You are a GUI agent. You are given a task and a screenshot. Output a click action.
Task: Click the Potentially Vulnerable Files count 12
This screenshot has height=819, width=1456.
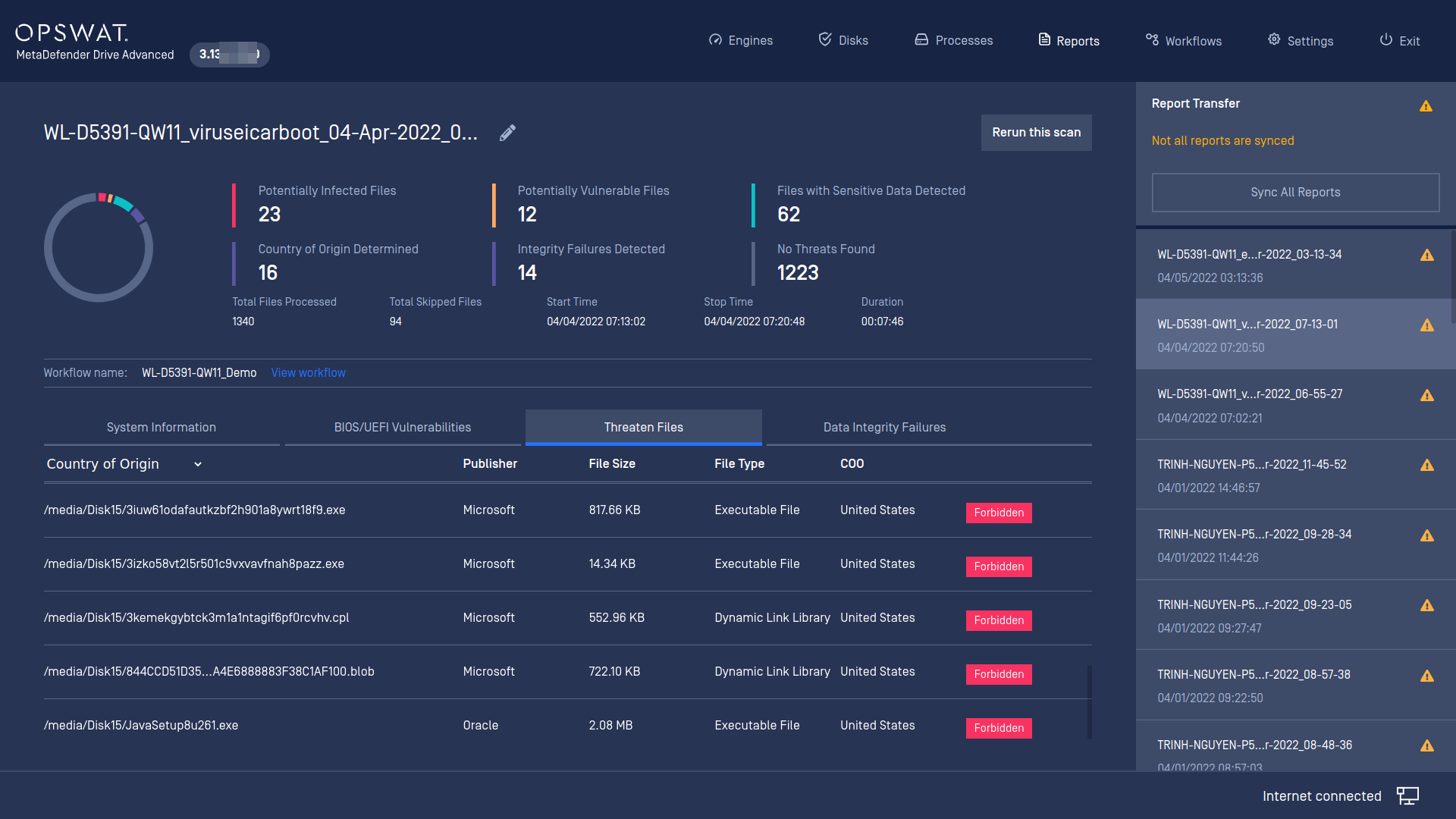coord(527,215)
